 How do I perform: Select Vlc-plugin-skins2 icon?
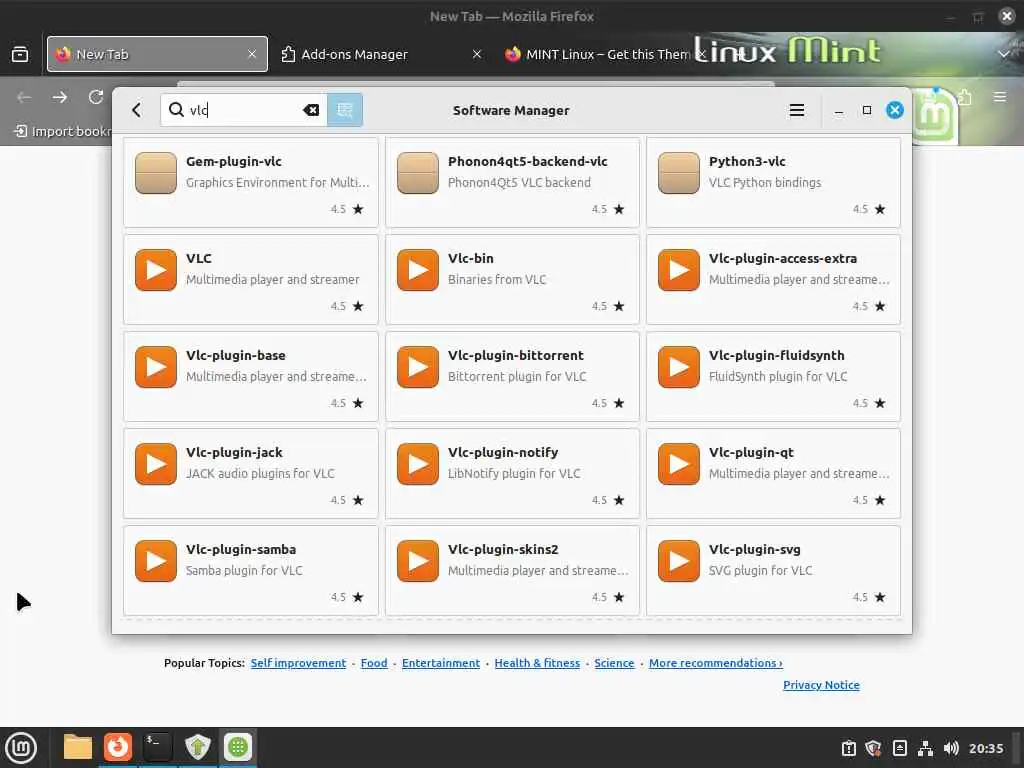[418, 561]
